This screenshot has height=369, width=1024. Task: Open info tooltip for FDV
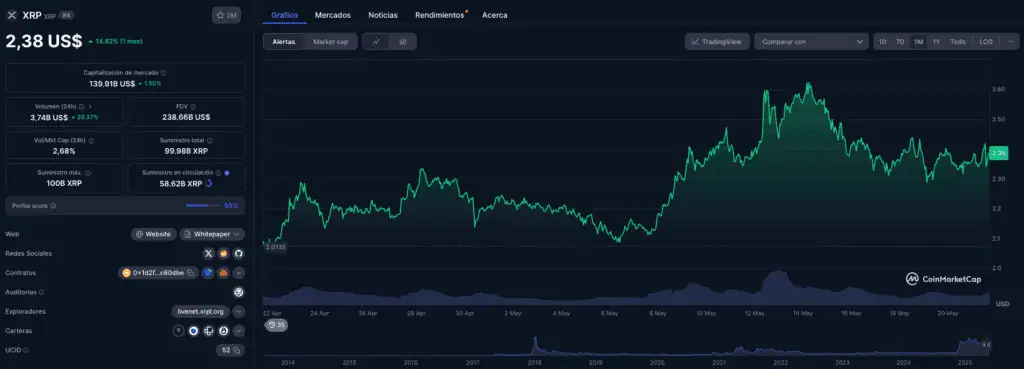193,106
